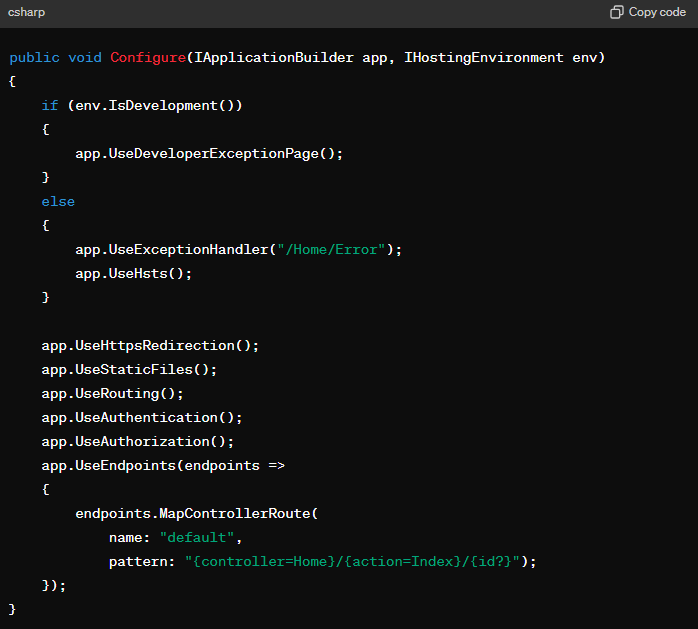The height and width of the screenshot is (629, 698).
Task: Click the else keyword
Action: pyautogui.click(x=58, y=202)
